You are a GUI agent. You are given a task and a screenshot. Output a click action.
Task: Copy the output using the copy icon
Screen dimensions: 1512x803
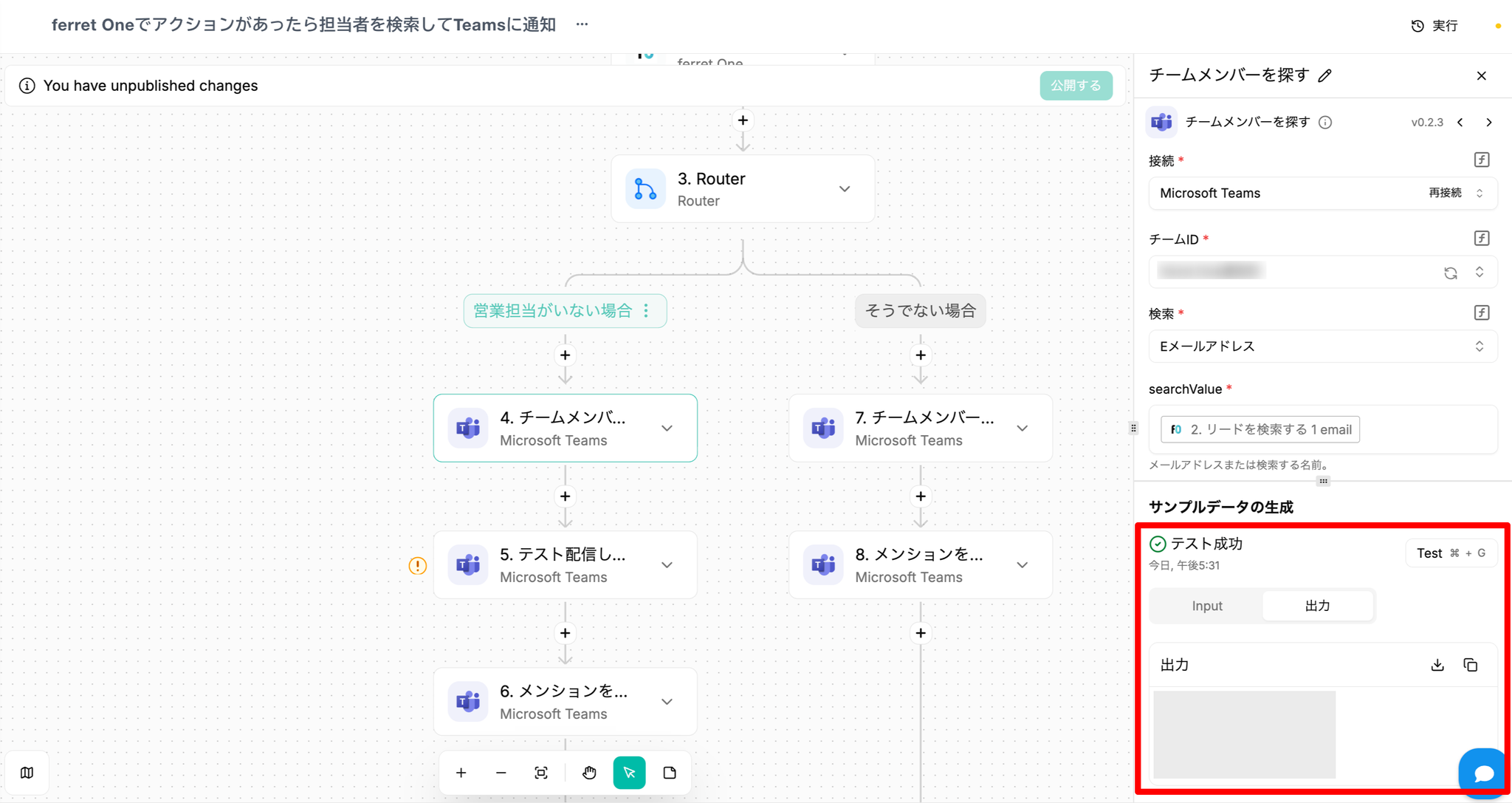coord(1470,665)
